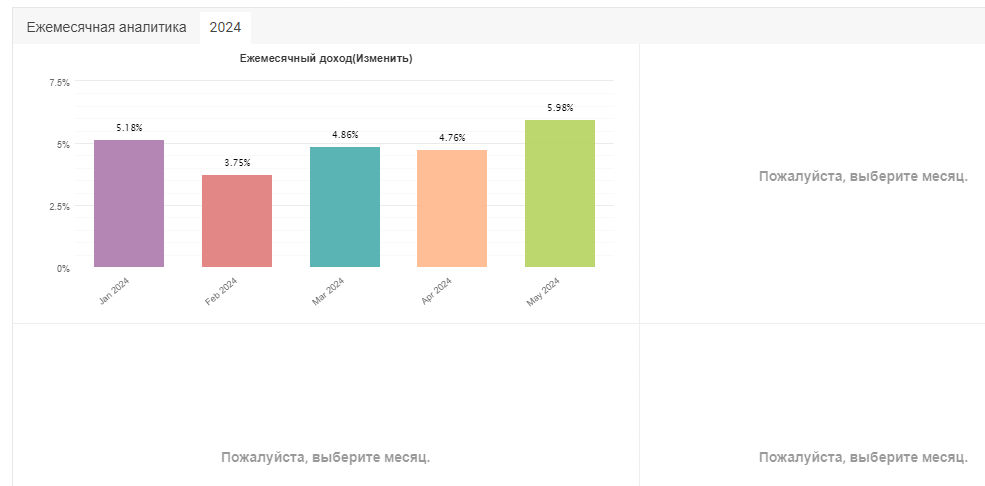Click the 5.18% value label

coord(129,128)
